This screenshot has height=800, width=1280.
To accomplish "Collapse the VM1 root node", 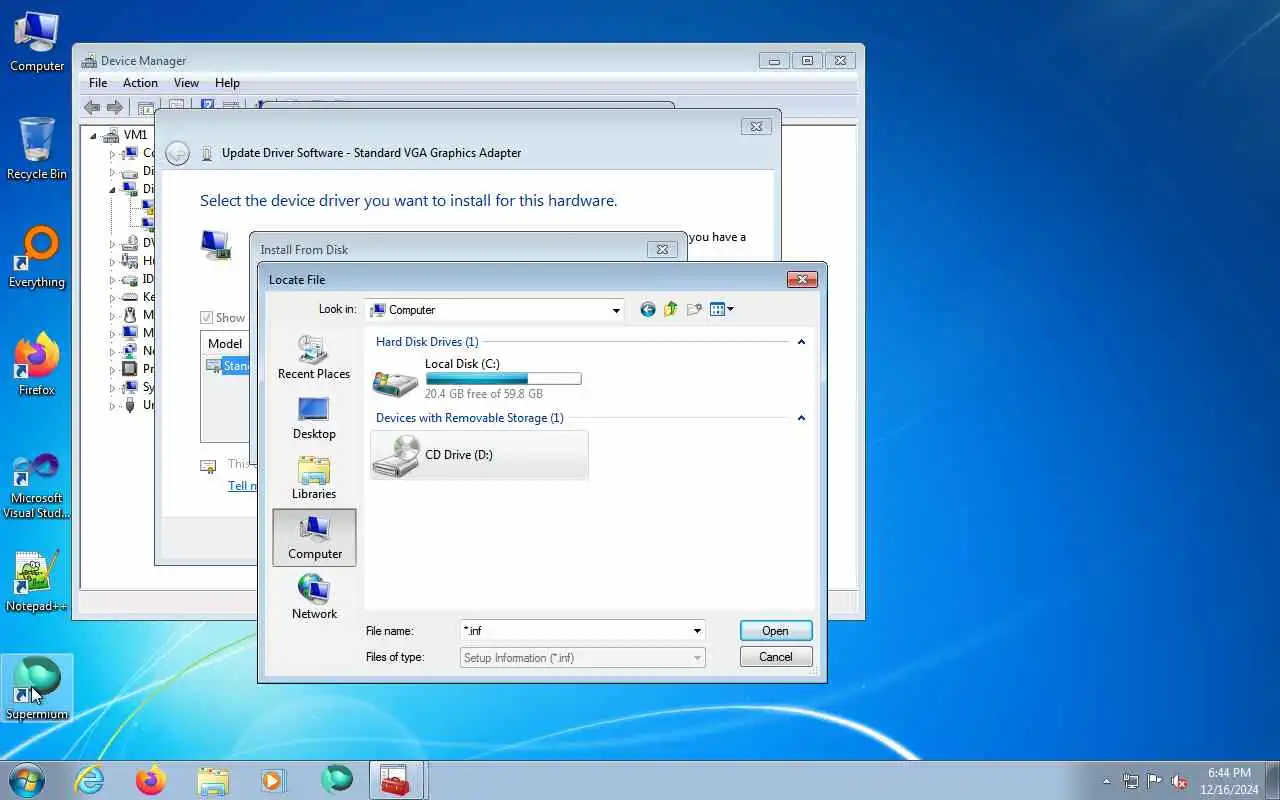I will pyautogui.click(x=94, y=136).
